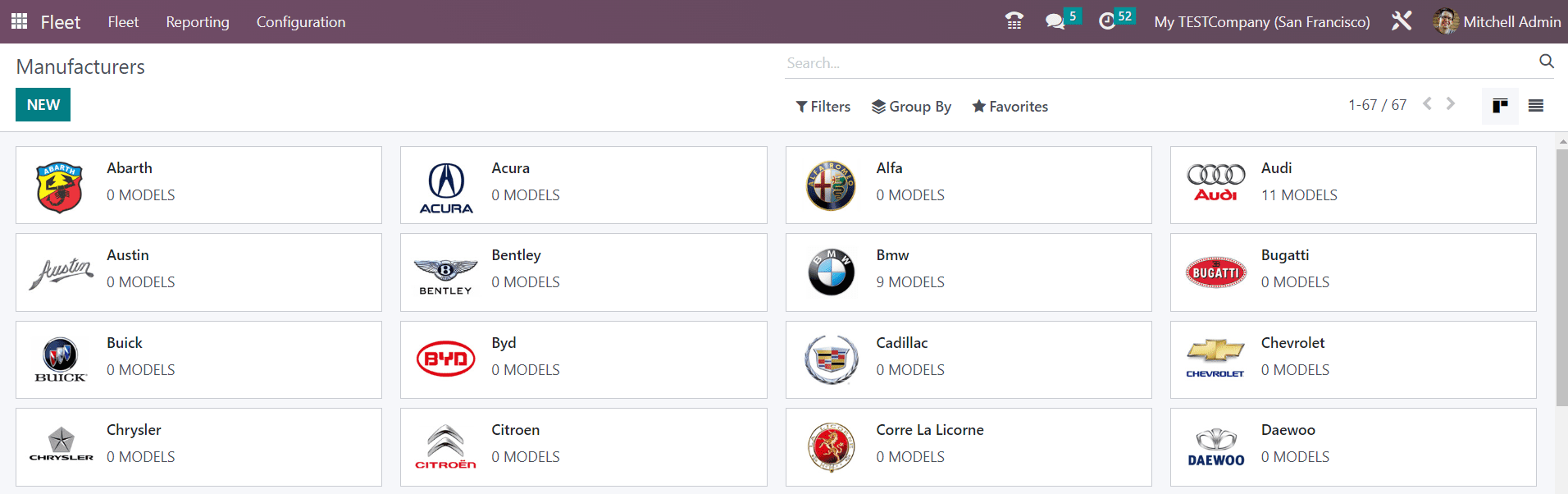Click the vertical scrollbar thumb

1561,277
